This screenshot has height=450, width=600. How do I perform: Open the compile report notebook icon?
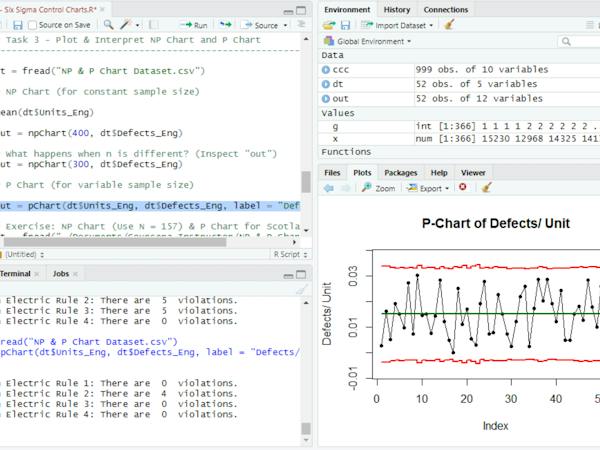(x=153, y=25)
